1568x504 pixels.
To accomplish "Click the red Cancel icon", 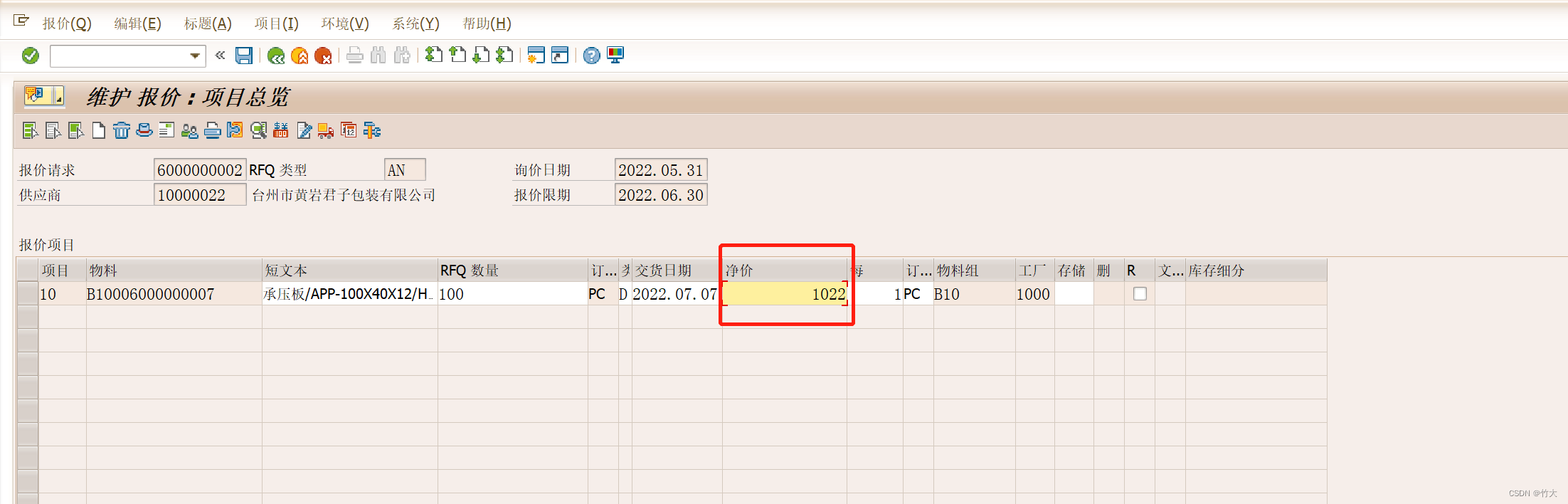I will point(323,56).
